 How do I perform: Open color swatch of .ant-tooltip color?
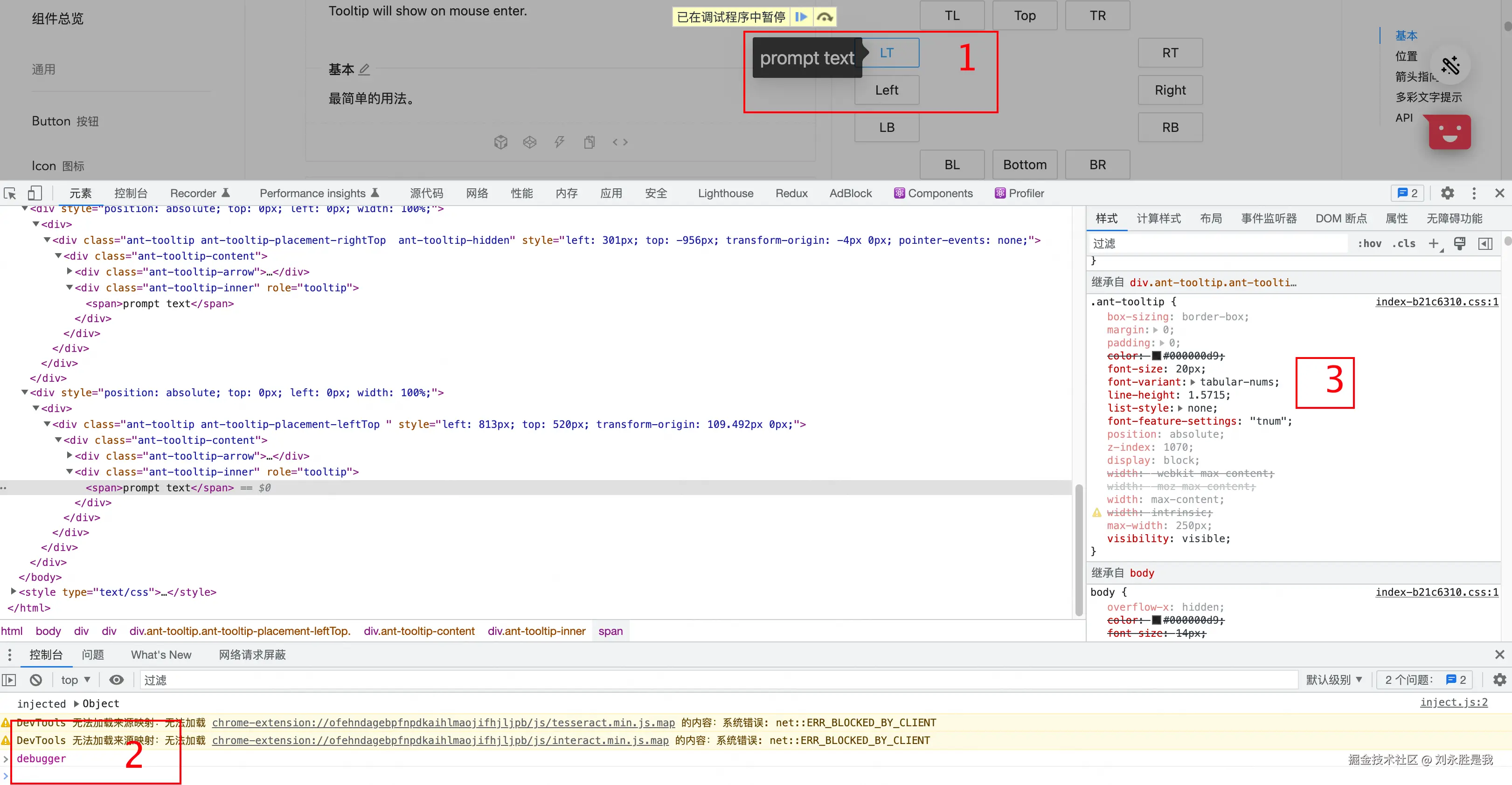[1156, 356]
